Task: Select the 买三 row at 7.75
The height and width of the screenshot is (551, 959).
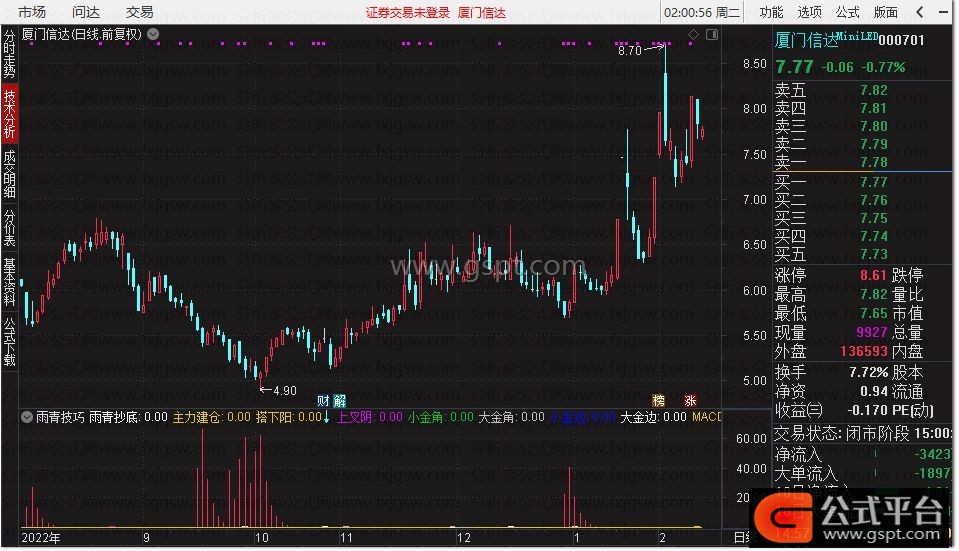Action: (x=863, y=218)
